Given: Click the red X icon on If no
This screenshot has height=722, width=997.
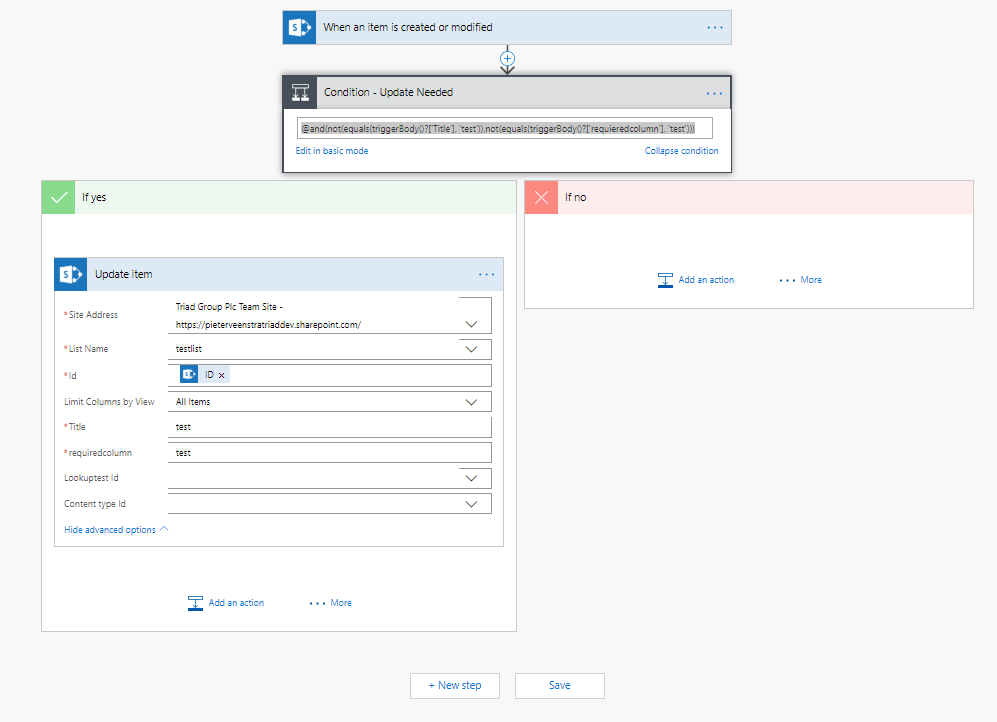Looking at the screenshot, I should [x=541, y=197].
